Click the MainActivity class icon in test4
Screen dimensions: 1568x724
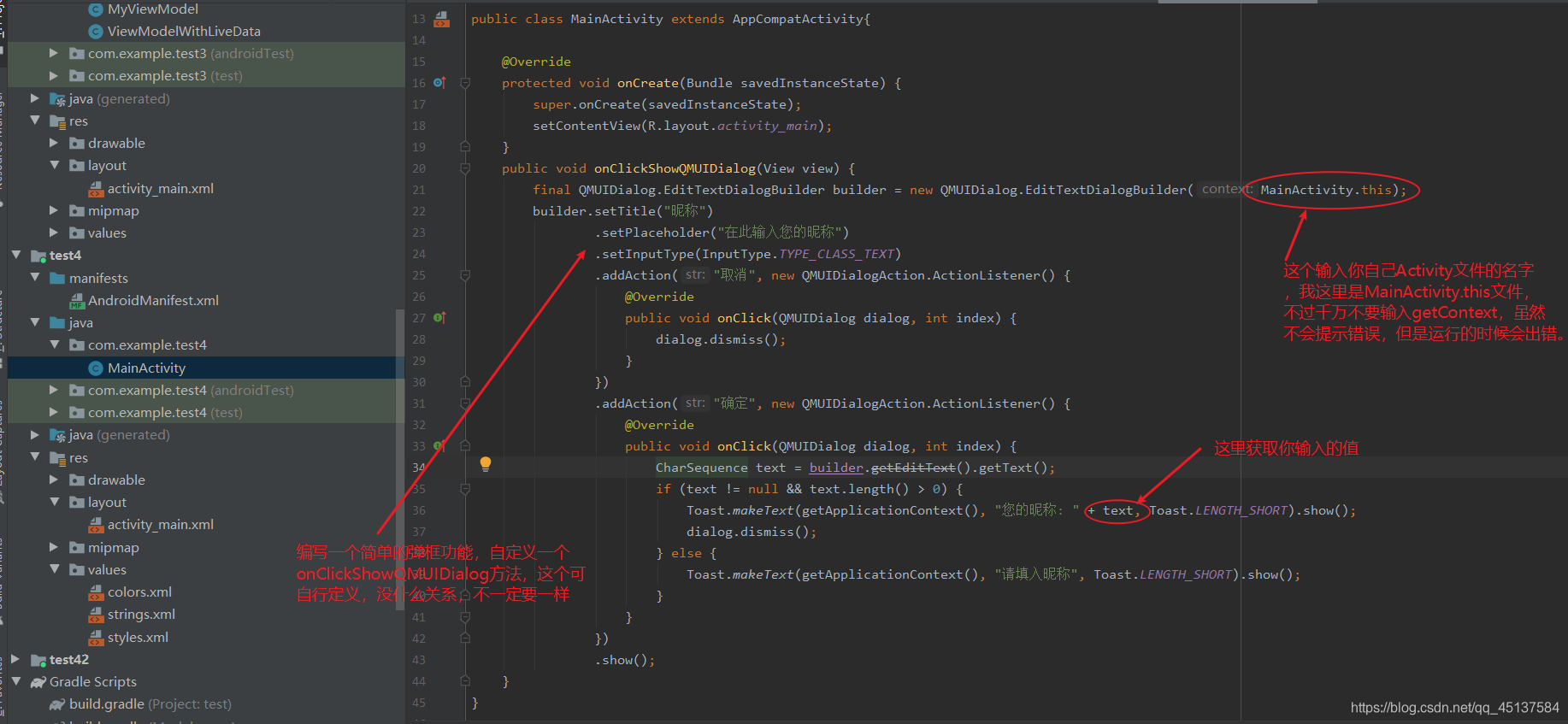point(96,368)
